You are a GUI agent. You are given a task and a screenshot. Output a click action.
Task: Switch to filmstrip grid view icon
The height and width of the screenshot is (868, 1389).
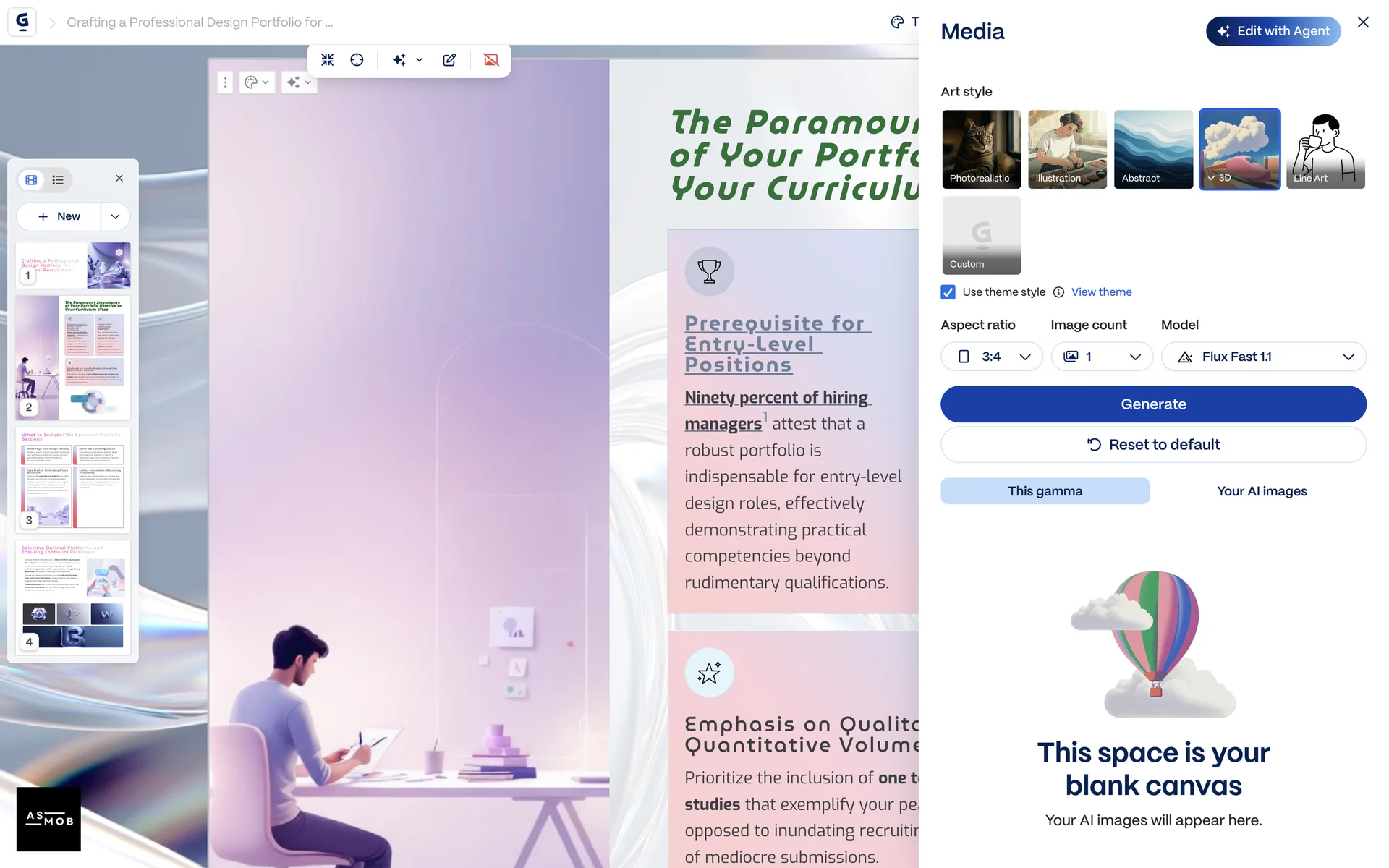pyautogui.click(x=31, y=180)
